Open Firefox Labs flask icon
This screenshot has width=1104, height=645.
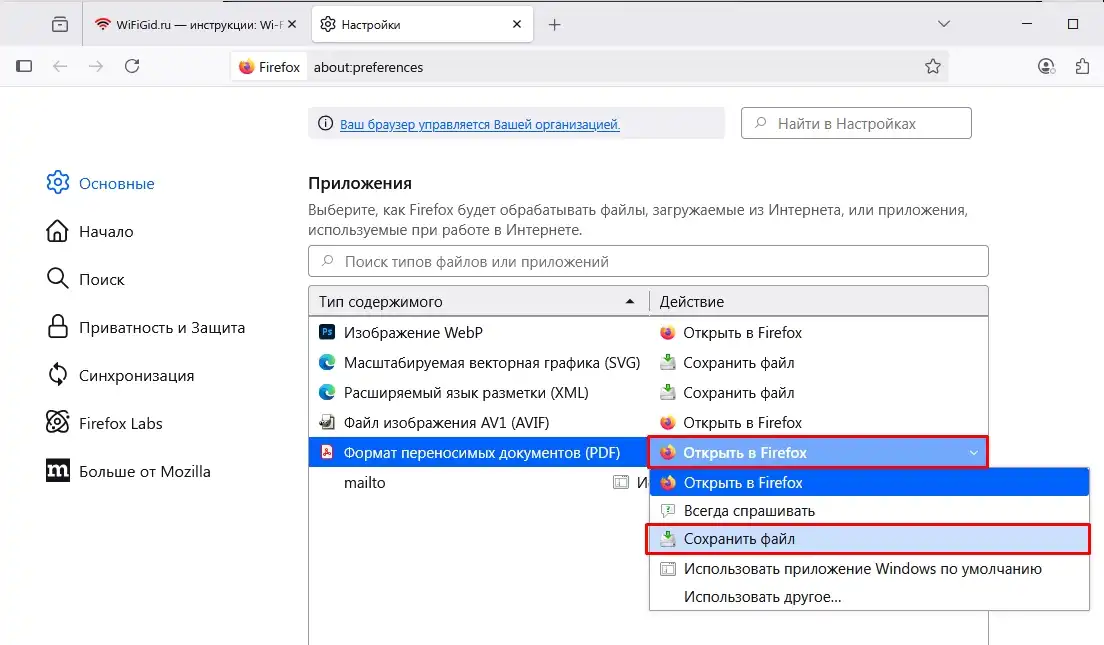pyautogui.click(x=57, y=423)
